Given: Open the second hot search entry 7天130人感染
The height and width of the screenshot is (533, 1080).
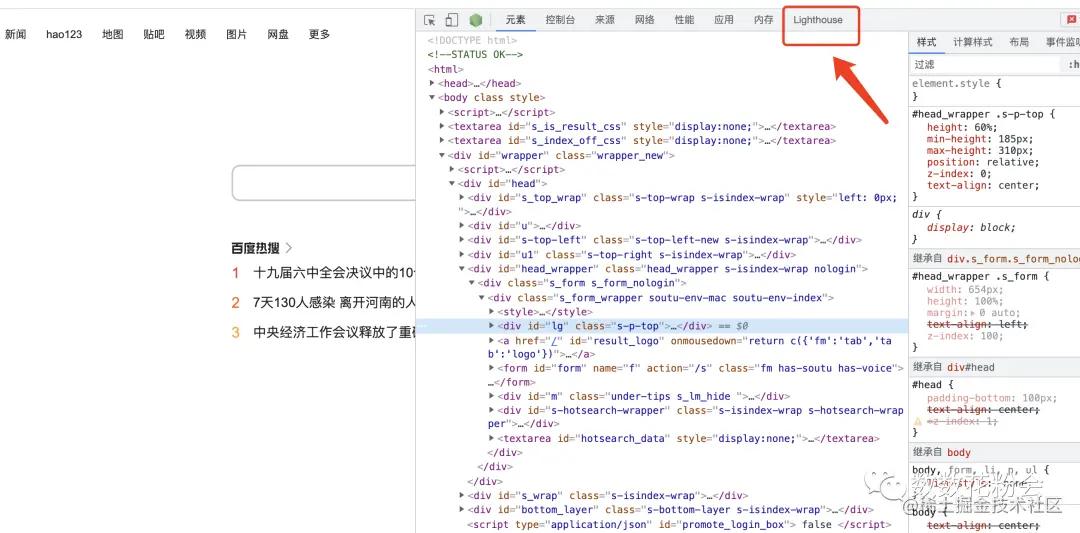Looking at the screenshot, I should coord(334,302).
